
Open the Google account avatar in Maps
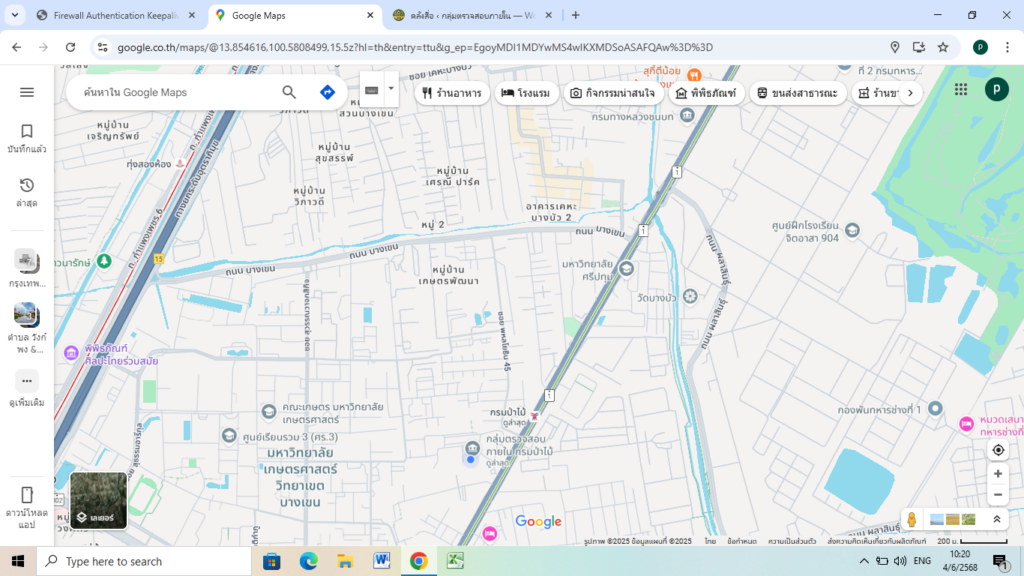pyautogui.click(x=997, y=89)
